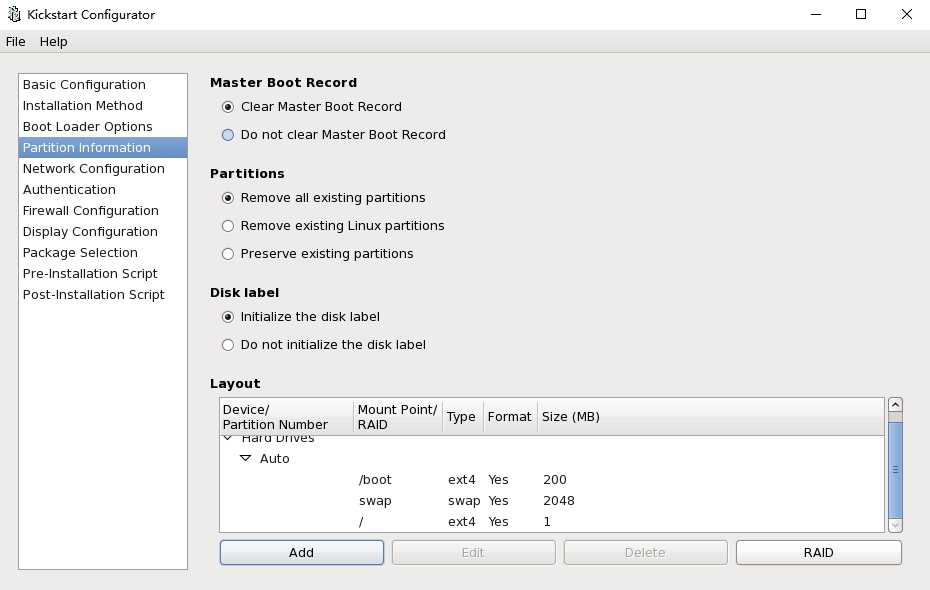Viewport: 930px width, 590px height.
Task: Open the Help menu
Action: point(53,42)
